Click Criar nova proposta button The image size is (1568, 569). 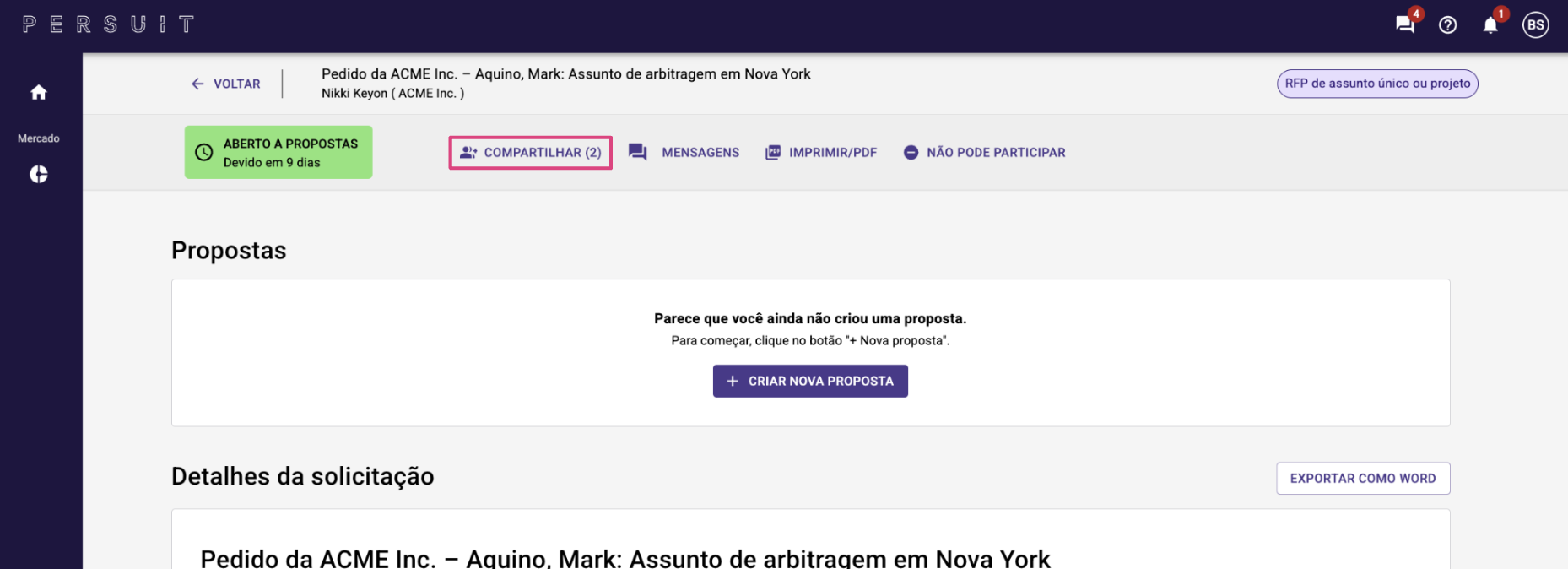810,381
